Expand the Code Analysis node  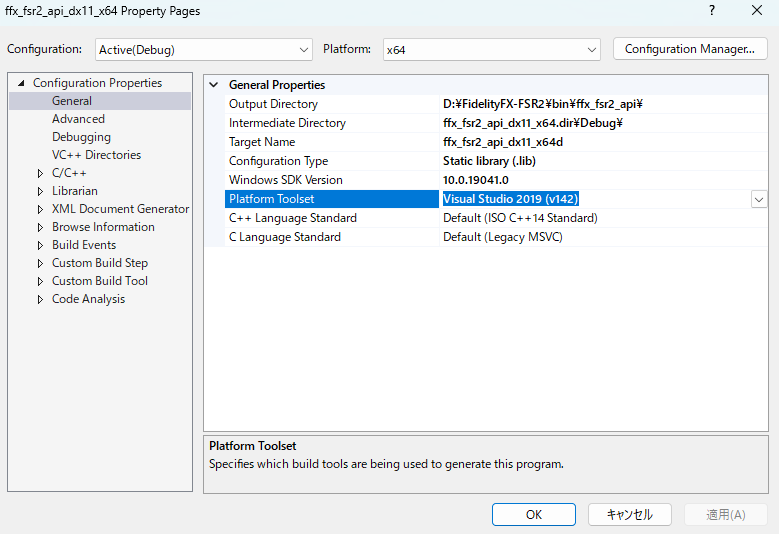click(x=40, y=299)
